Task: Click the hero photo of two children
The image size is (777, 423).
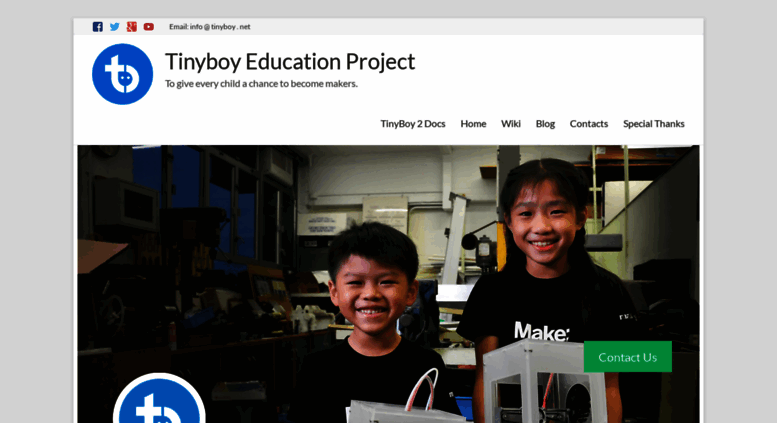Action: [388, 284]
